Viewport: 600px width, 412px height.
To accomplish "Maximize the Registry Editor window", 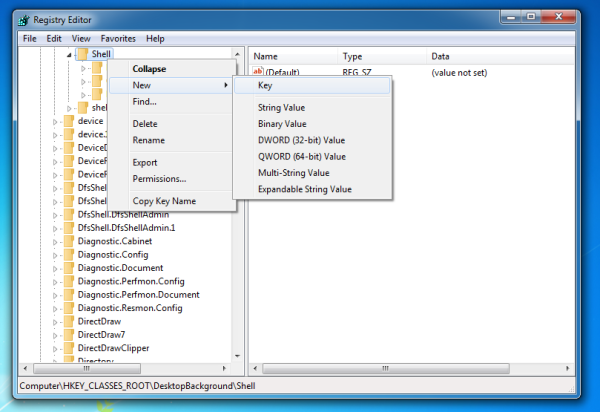I will pos(531,17).
